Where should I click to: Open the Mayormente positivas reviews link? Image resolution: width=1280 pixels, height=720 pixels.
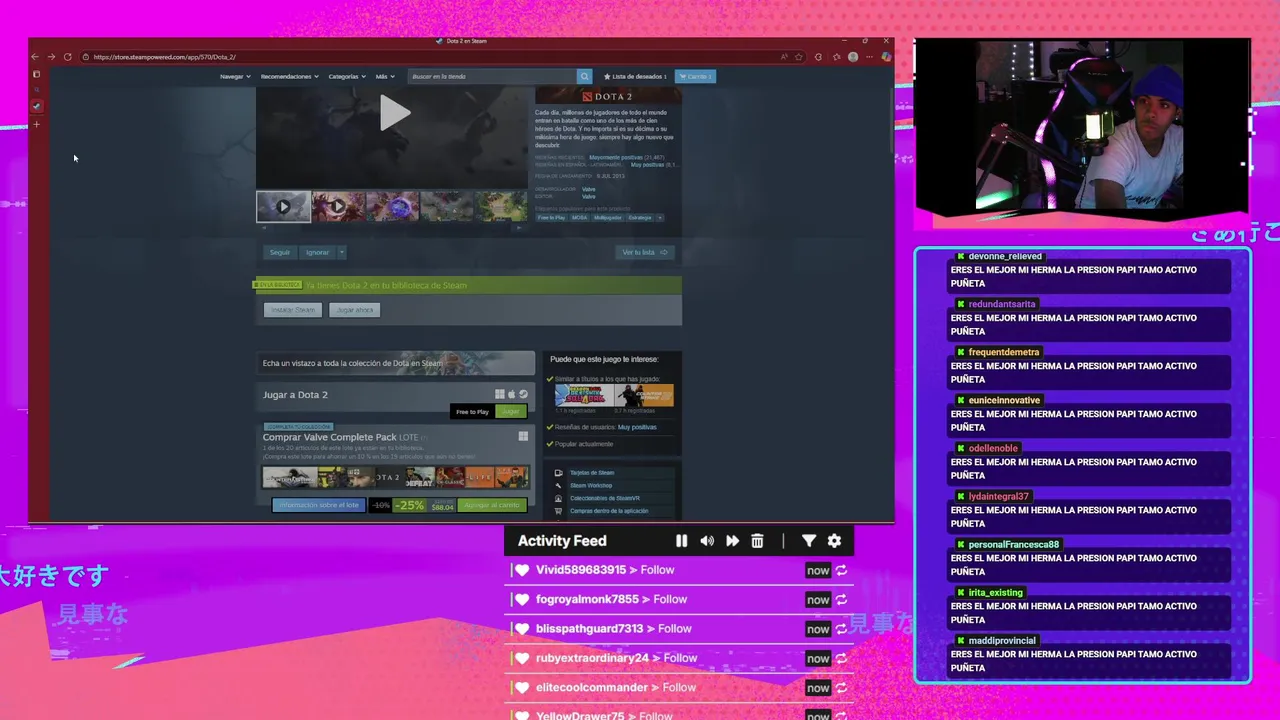[x=616, y=157]
